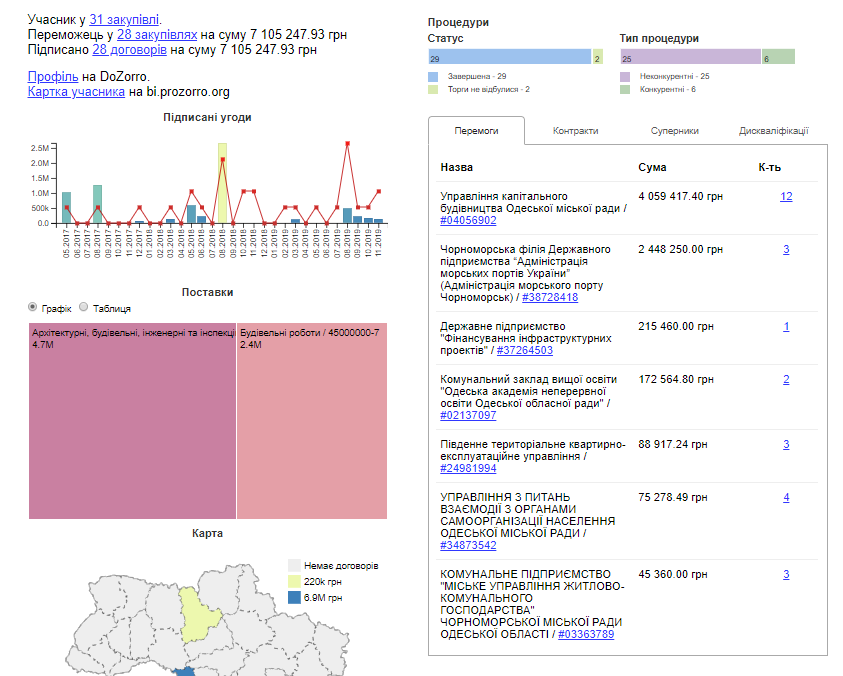Click the blue Завершена legend swatch
The height and width of the screenshot is (676, 843).
(x=433, y=76)
